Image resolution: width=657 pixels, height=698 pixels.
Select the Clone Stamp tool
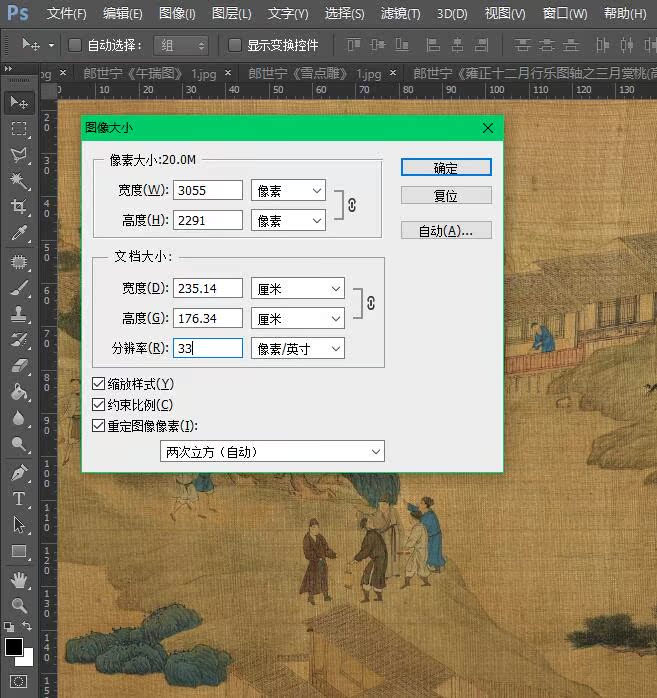(19, 314)
